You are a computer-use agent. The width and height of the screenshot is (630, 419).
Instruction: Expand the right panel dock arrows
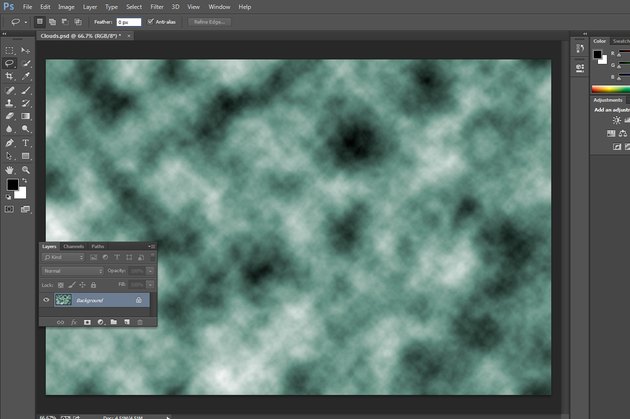(x=585, y=34)
